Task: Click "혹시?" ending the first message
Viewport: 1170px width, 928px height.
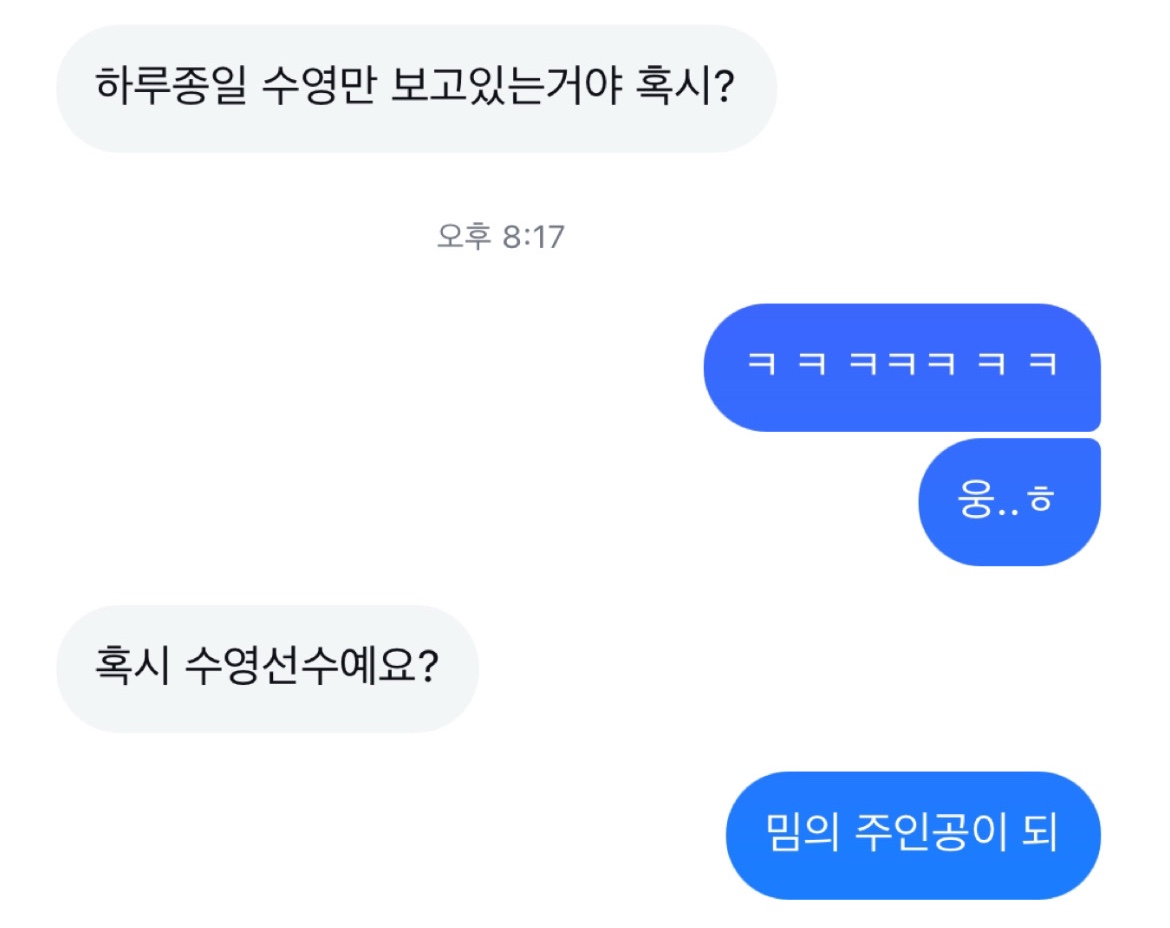Action: tap(687, 89)
